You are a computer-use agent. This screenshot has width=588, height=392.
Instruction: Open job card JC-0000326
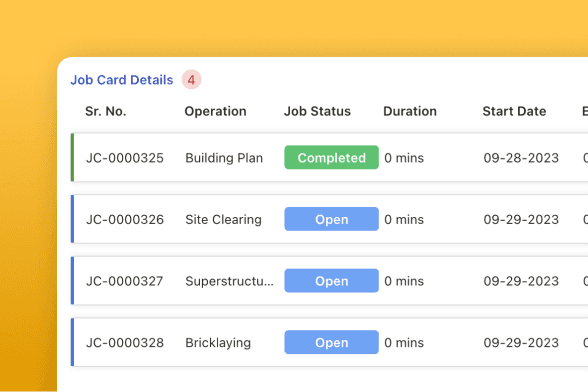(125, 219)
